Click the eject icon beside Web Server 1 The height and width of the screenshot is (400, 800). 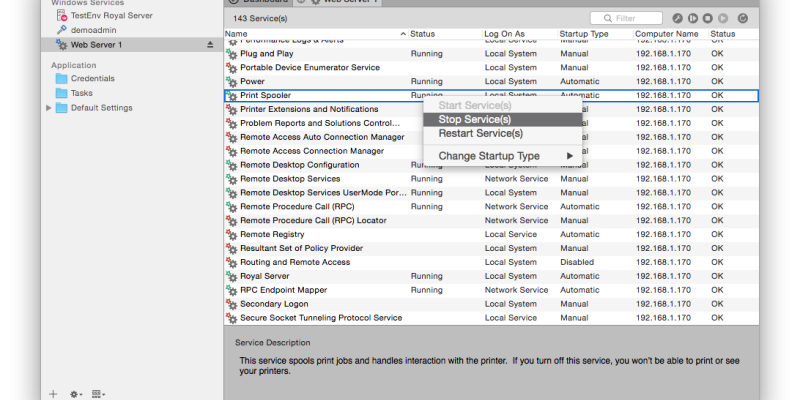[210, 45]
